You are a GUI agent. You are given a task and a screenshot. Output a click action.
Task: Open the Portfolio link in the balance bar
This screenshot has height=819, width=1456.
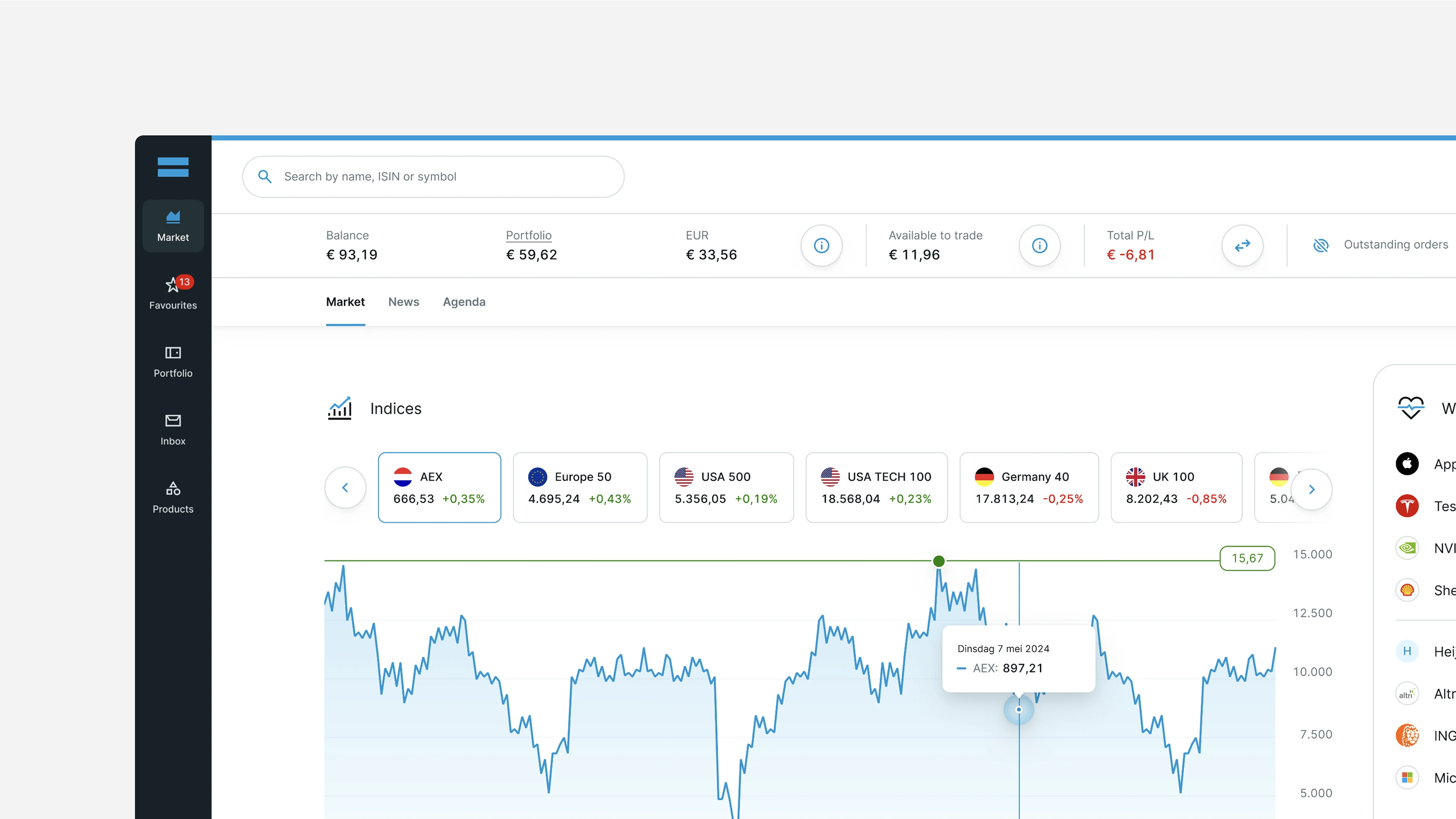tap(528, 235)
